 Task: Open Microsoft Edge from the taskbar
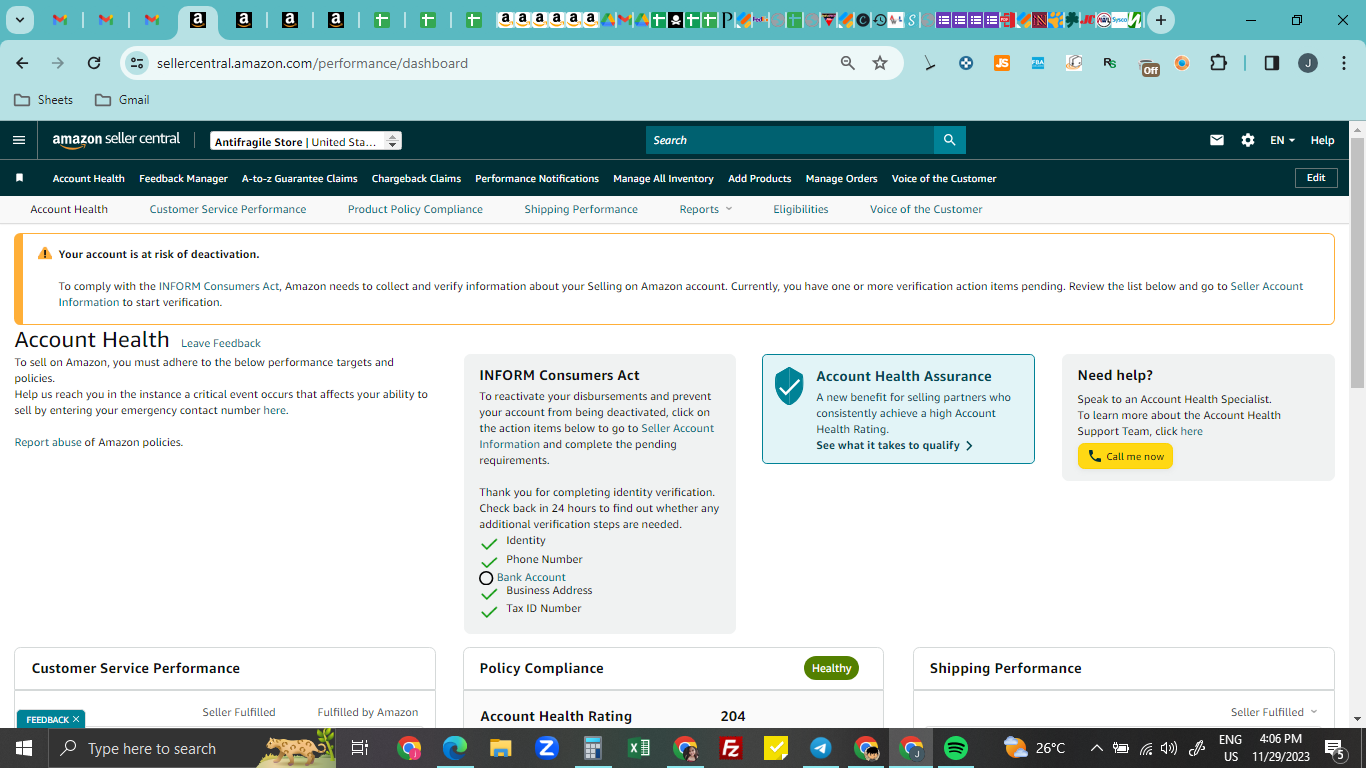tap(455, 748)
